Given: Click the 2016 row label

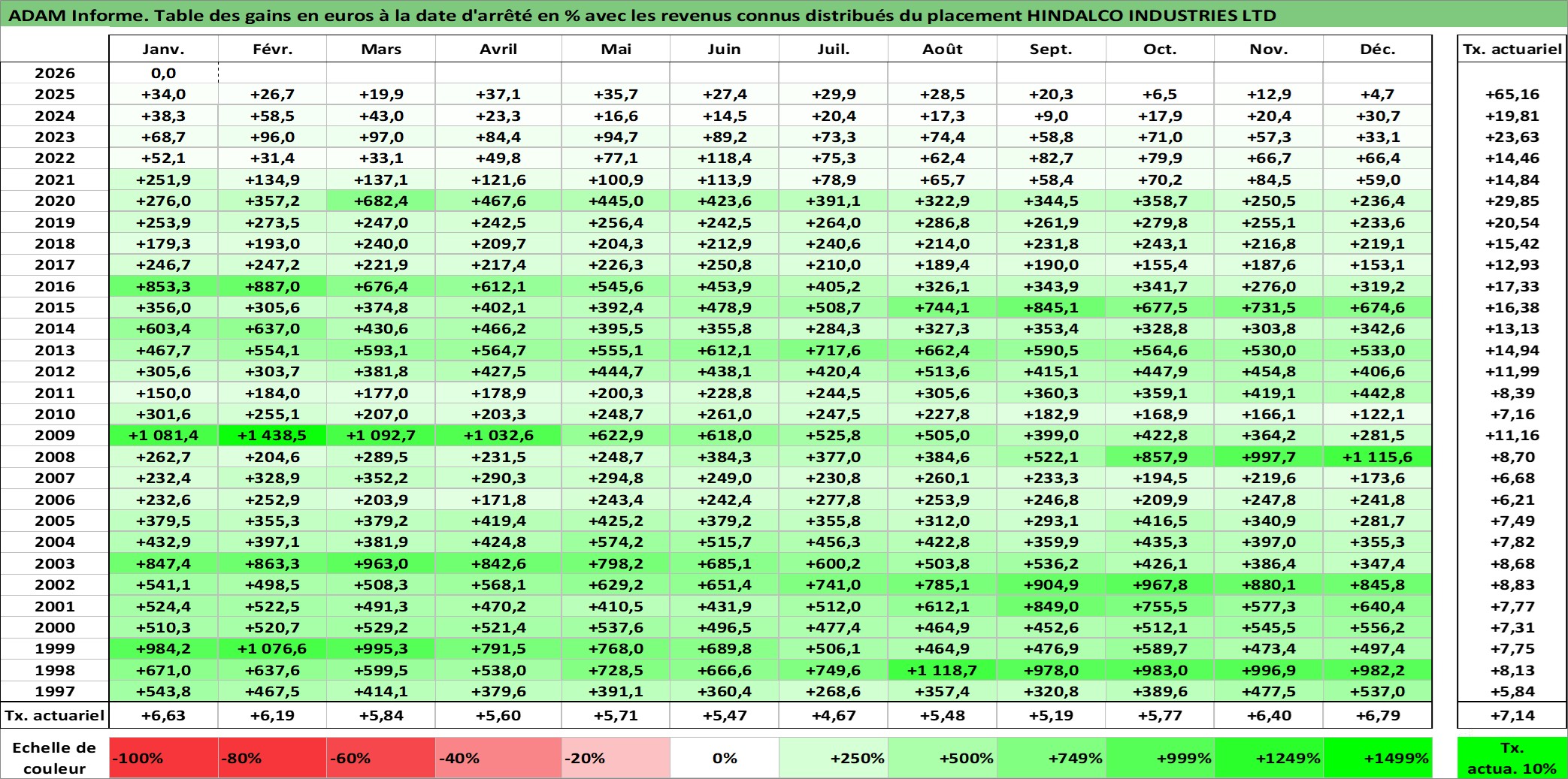Looking at the screenshot, I should click(55, 286).
